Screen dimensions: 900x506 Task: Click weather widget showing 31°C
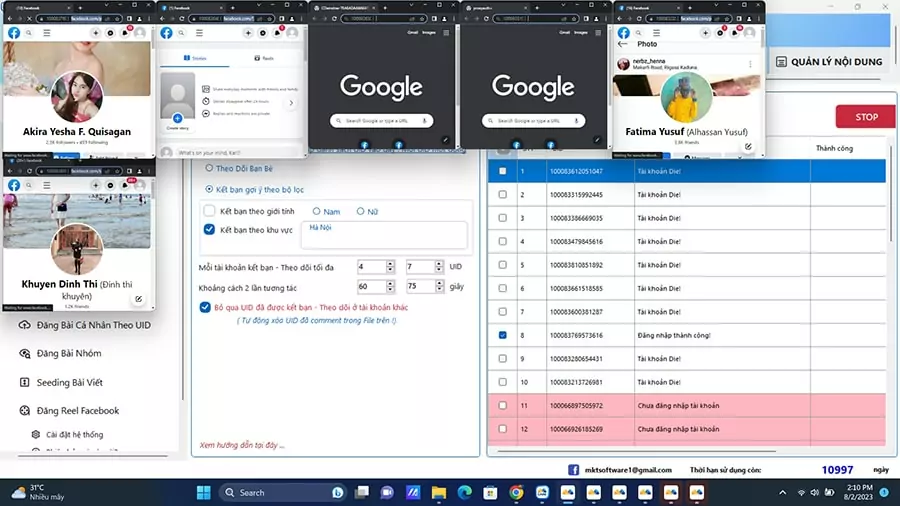coord(38,492)
